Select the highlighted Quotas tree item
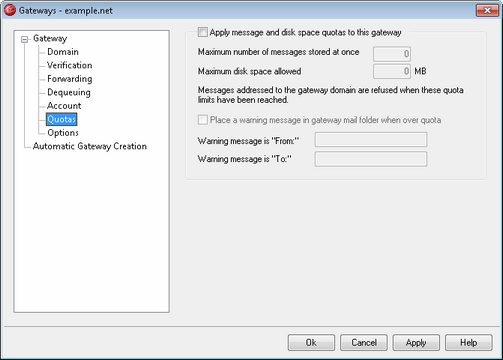This screenshot has height=360, width=503. point(62,119)
